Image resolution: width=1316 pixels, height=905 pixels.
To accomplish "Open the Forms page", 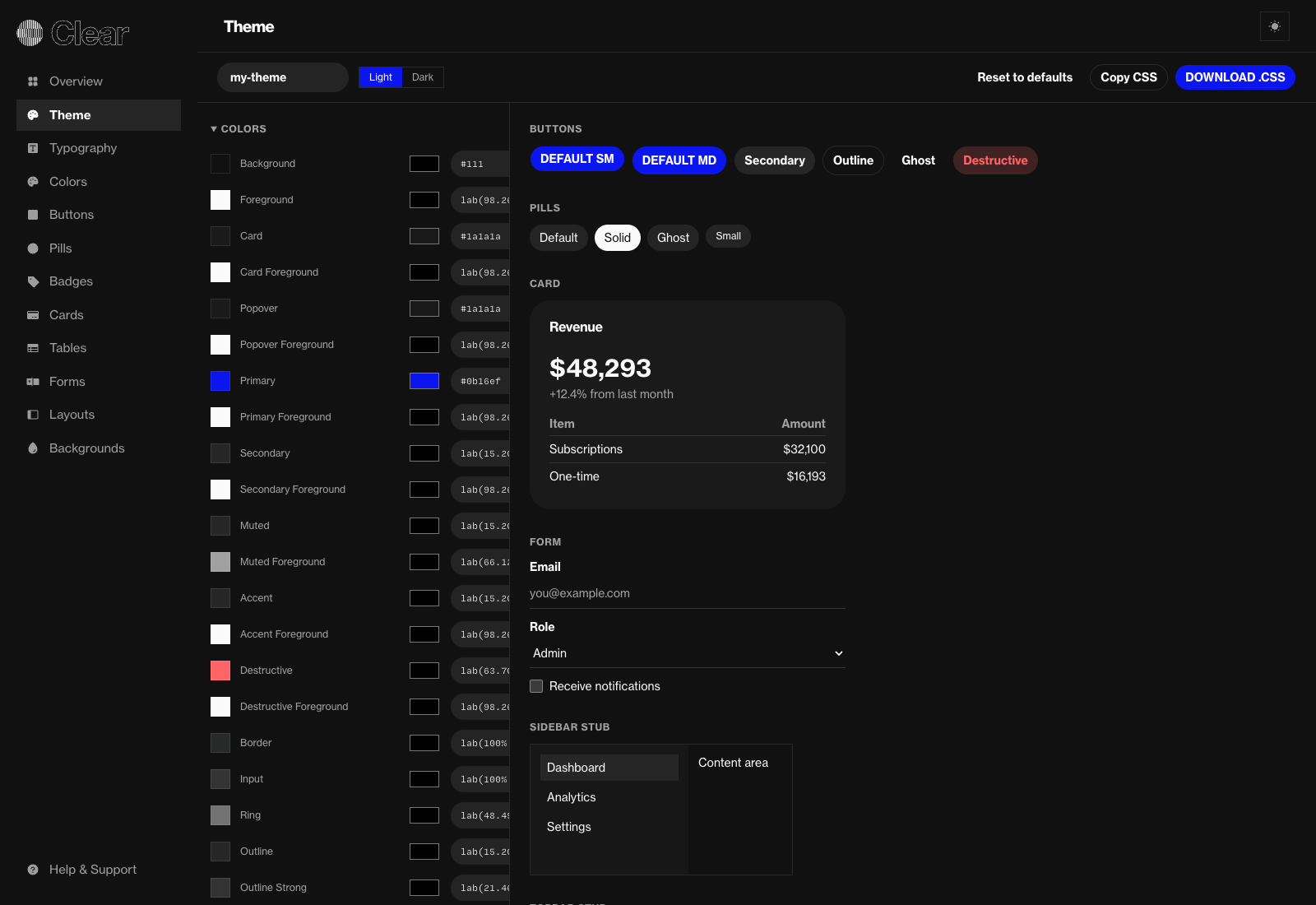I will [x=99, y=382].
